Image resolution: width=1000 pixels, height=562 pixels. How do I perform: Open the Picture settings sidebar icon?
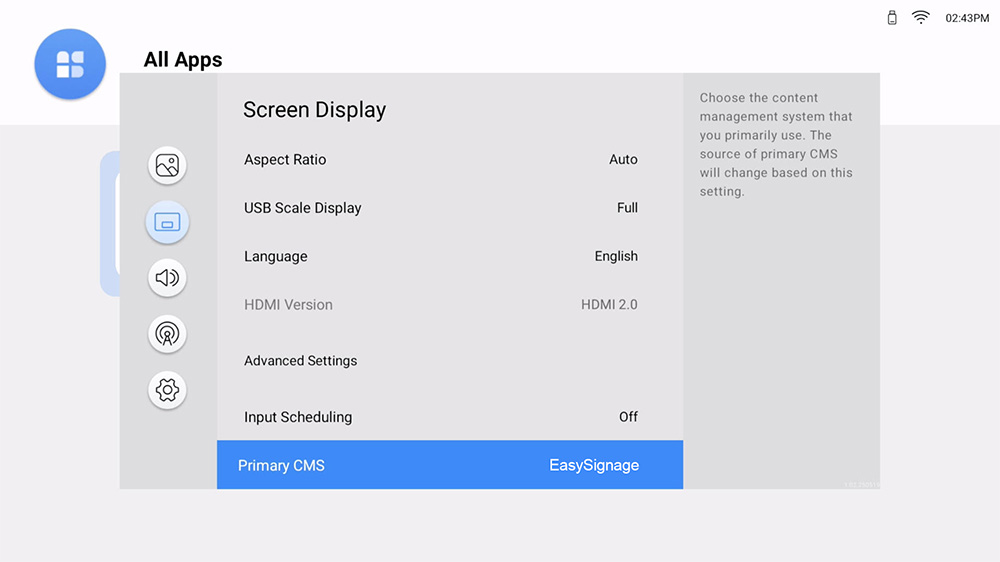[x=167, y=165]
